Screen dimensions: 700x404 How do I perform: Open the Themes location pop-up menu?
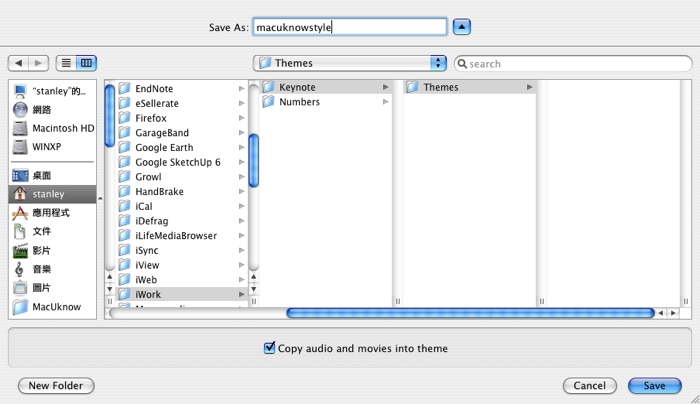350,63
